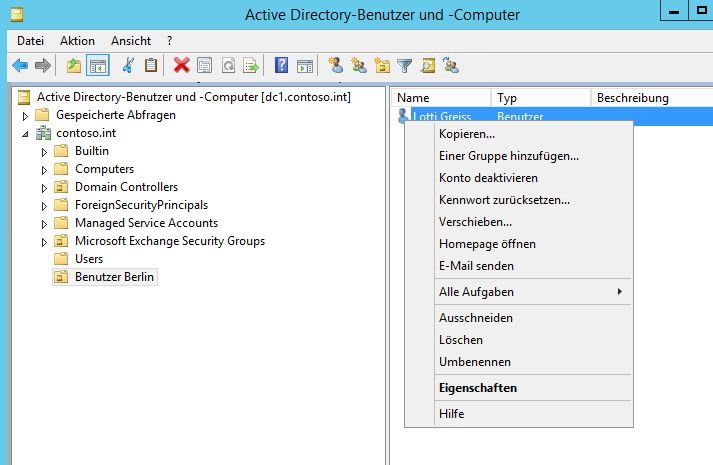This screenshot has height=465, width=713.
Task: Click the Lotti Greiss user icon
Action: tap(403, 116)
